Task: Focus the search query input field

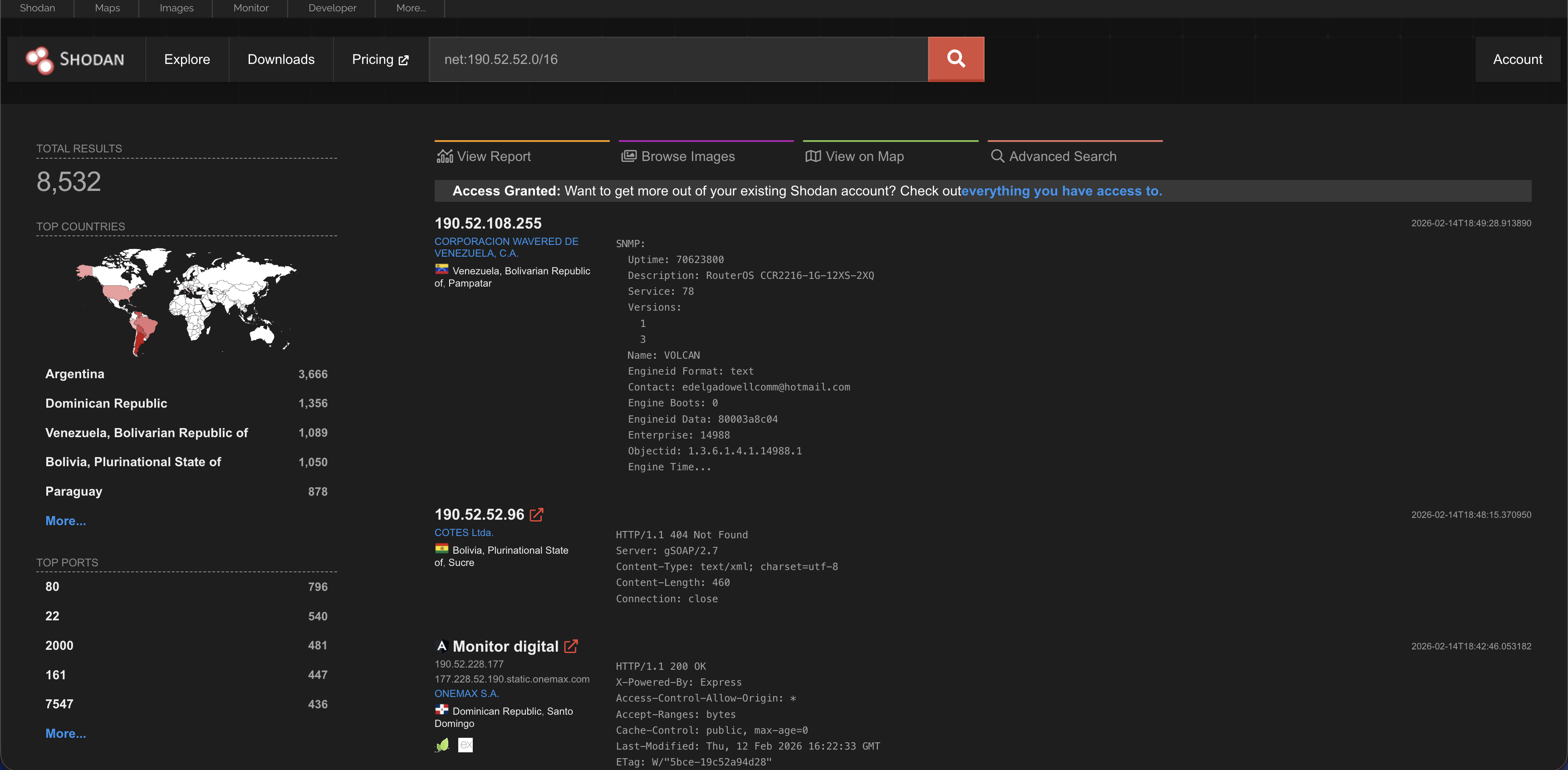Action: coord(678,59)
